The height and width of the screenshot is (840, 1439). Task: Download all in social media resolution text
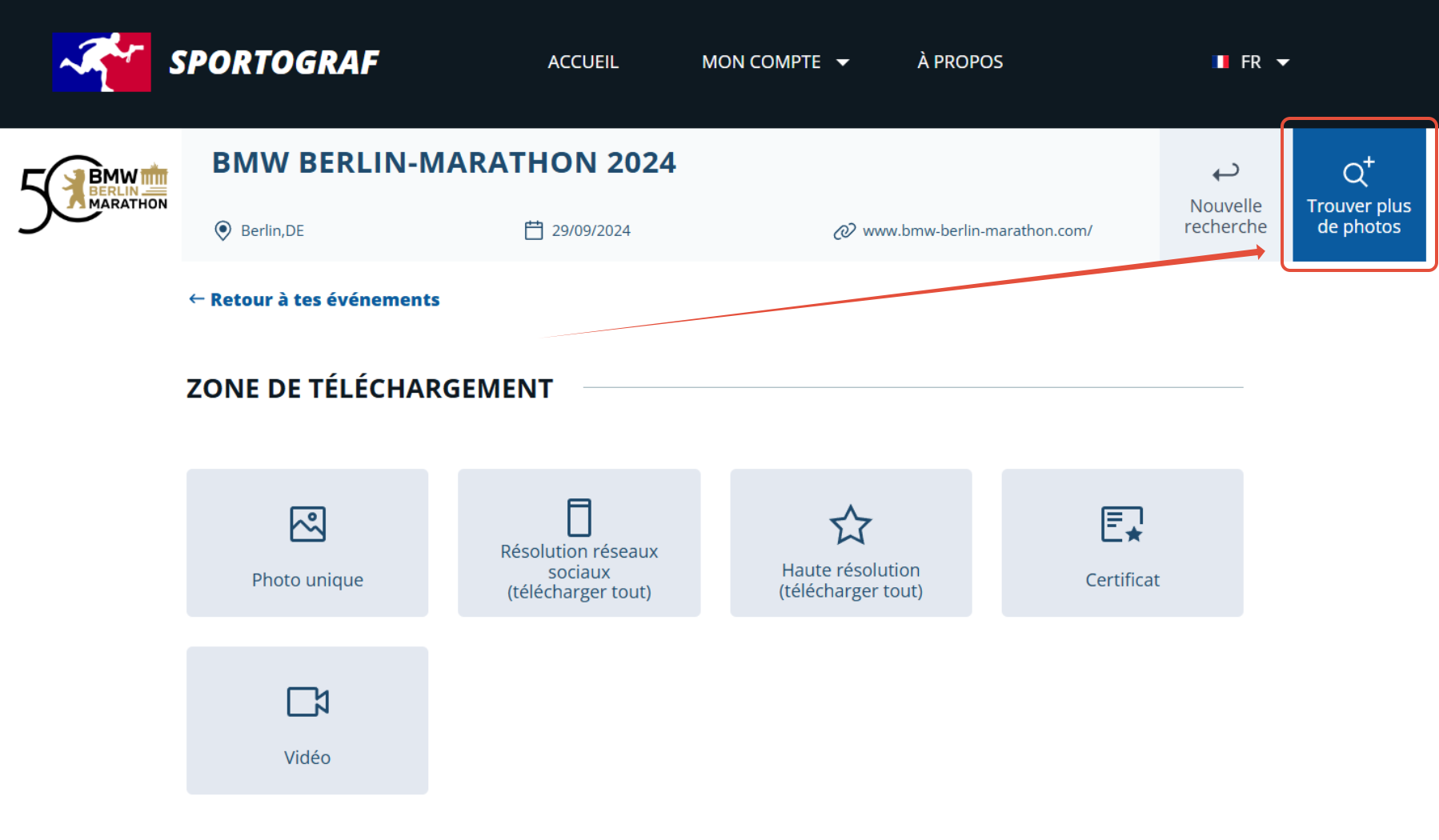[x=579, y=572]
